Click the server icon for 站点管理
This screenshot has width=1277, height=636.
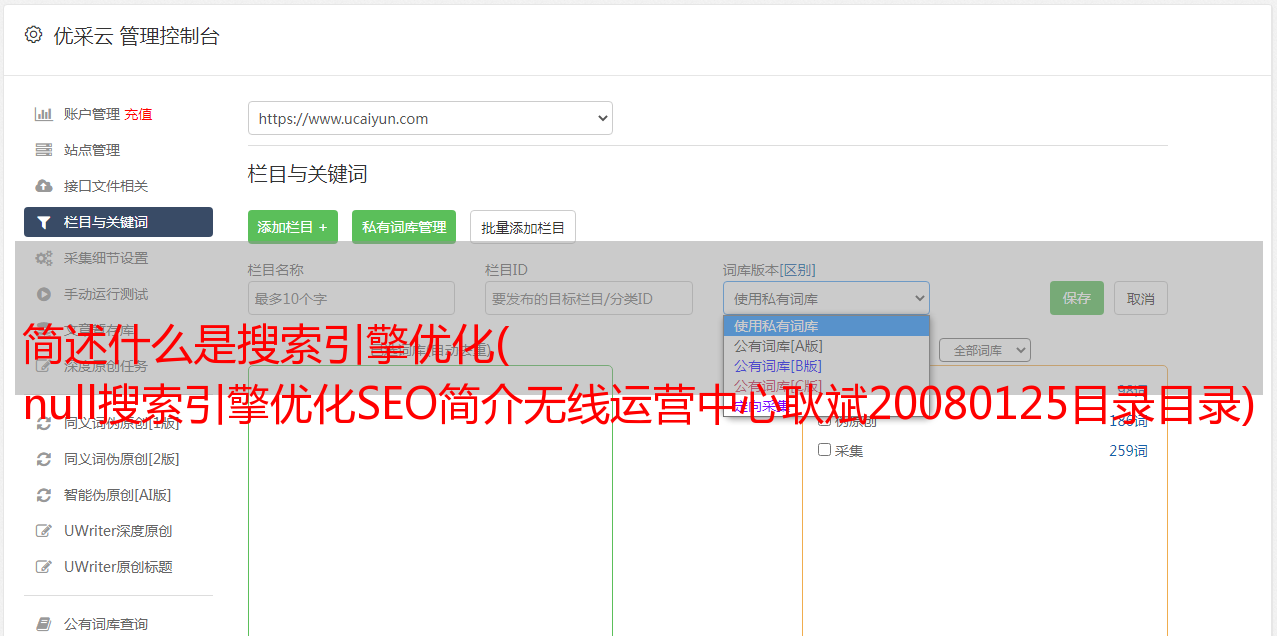click(x=44, y=150)
